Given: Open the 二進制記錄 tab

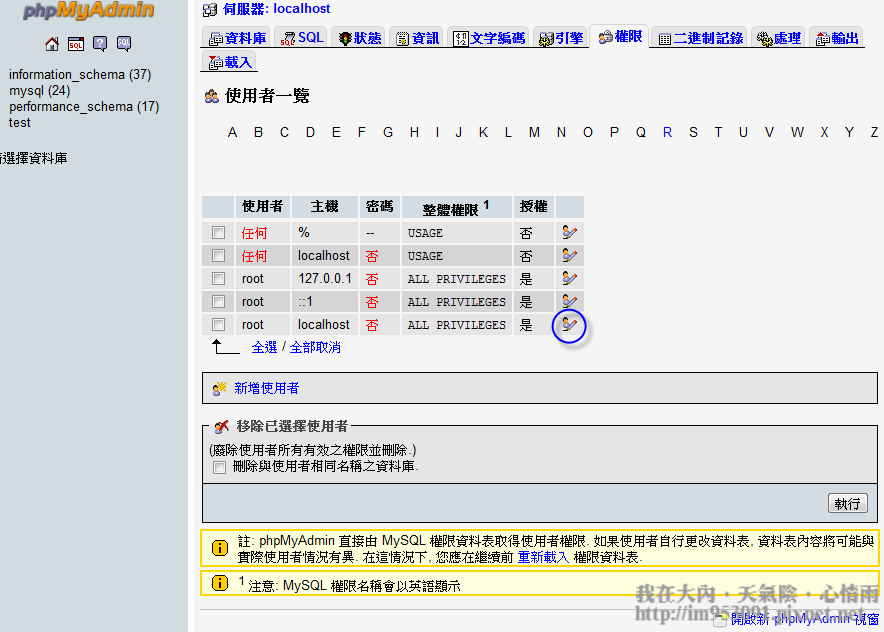Looking at the screenshot, I should click(x=700, y=38).
